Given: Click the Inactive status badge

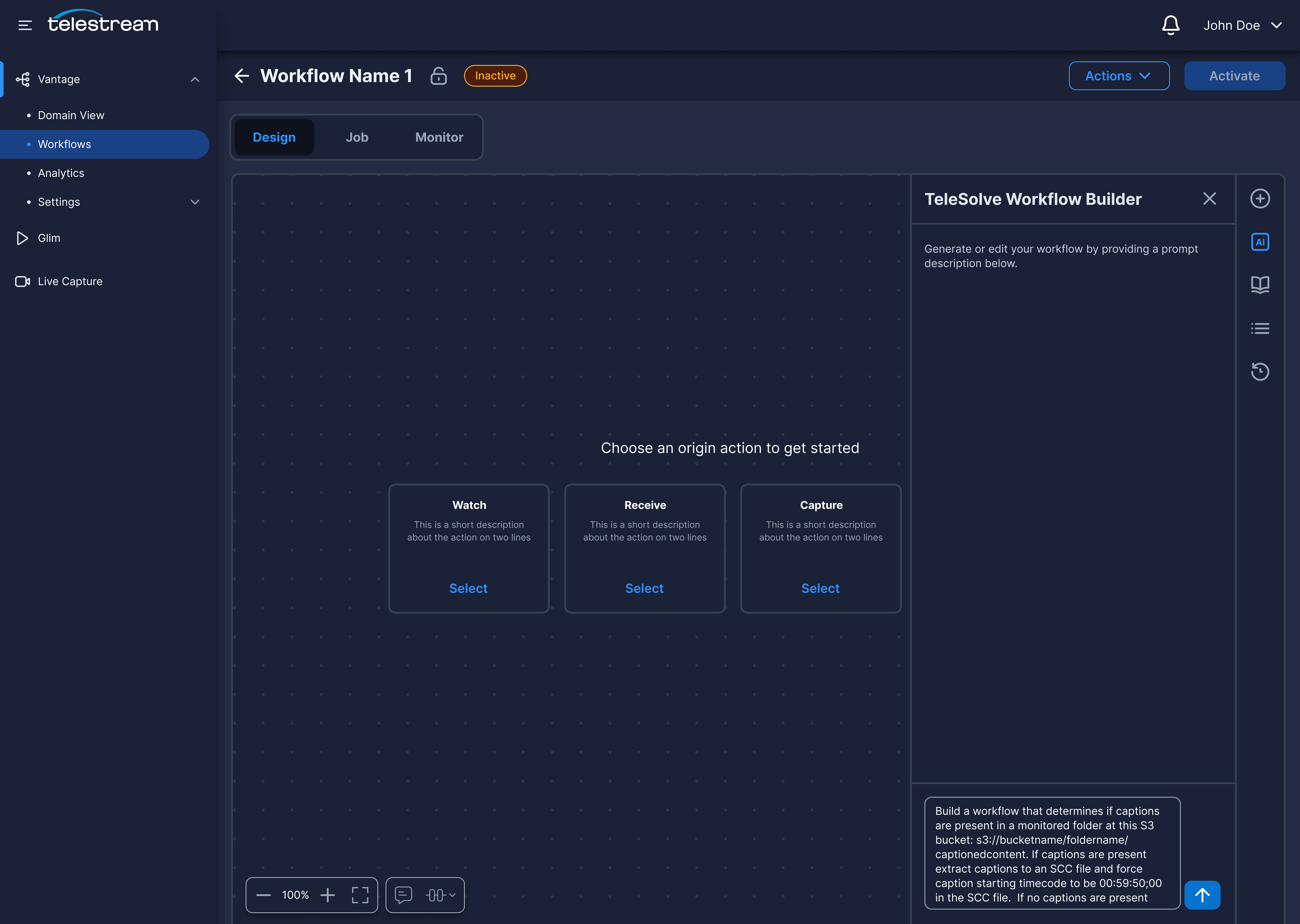Looking at the screenshot, I should 495,76.
